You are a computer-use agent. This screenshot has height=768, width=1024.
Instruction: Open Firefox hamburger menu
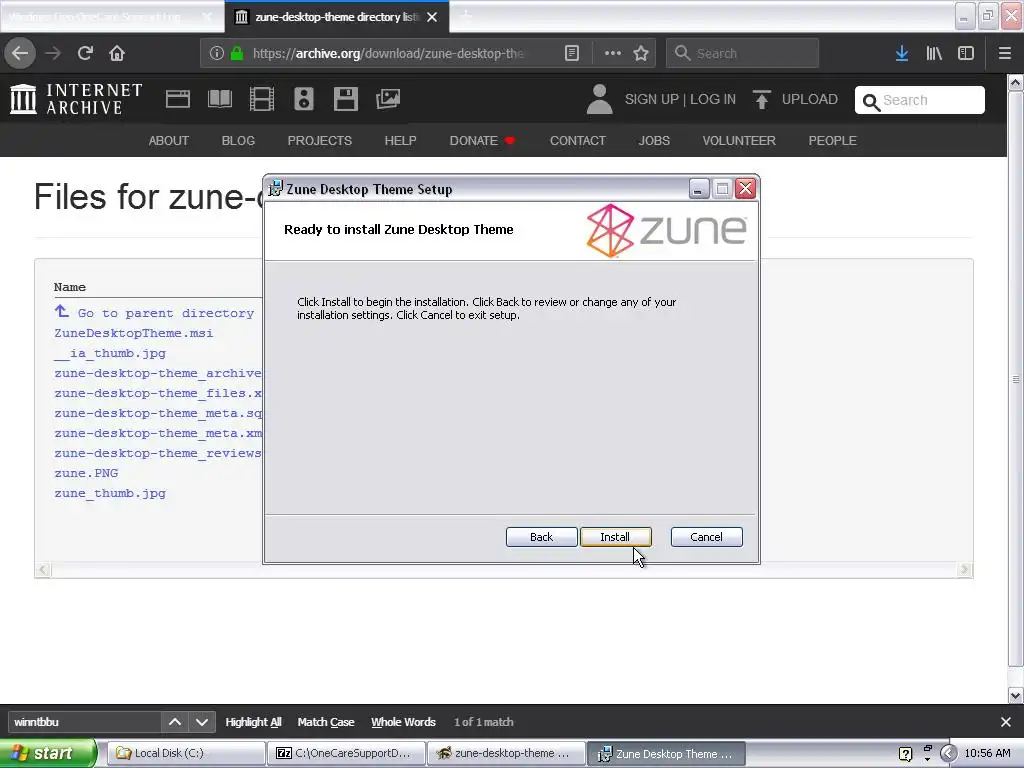click(1004, 53)
